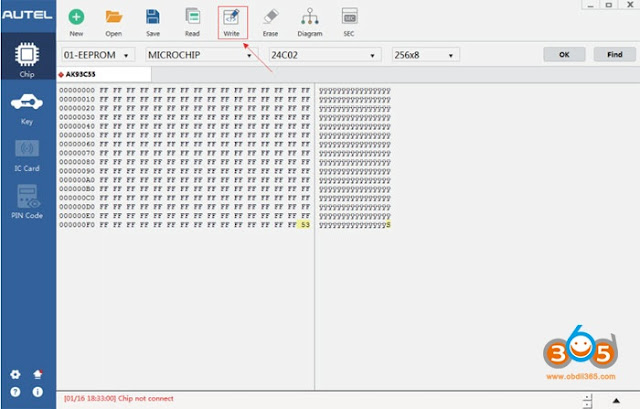The image size is (640, 409).
Task: Expand the log panel with up arrow
Action: coord(616,401)
